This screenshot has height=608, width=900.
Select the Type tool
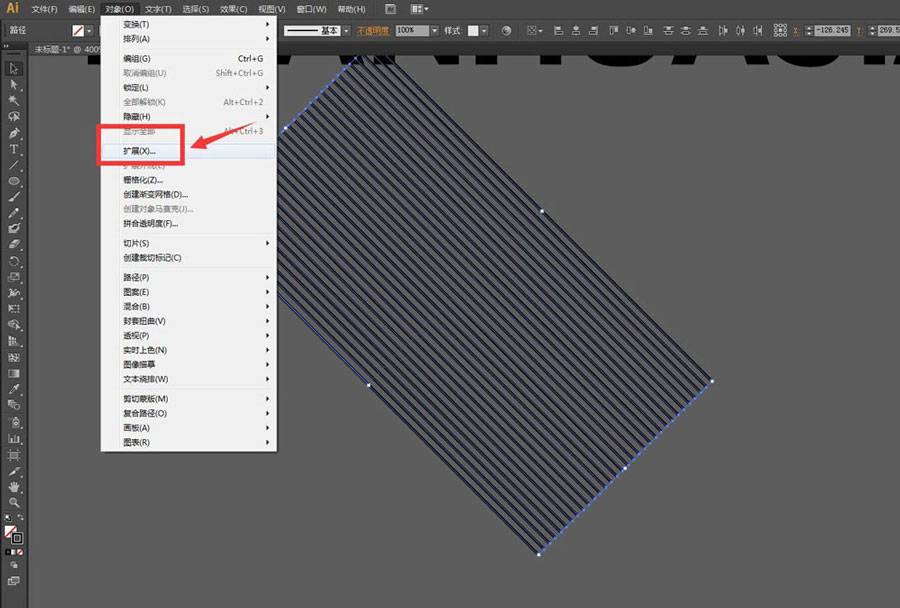(x=14, y=149)
